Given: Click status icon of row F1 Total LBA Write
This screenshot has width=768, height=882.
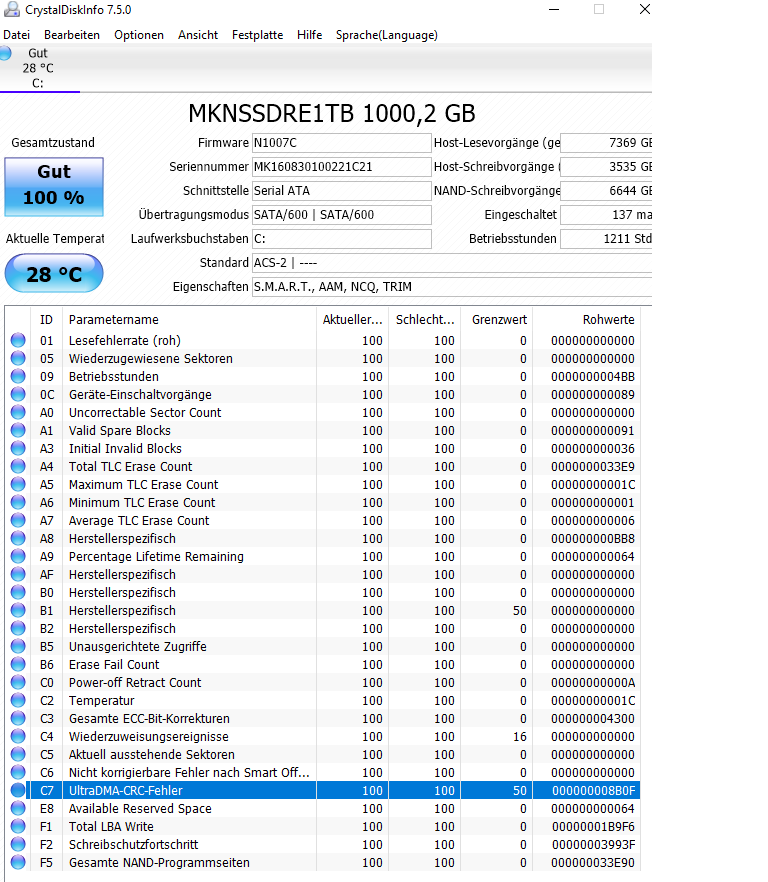Looking at the screenshot, I should pos(18,826).
